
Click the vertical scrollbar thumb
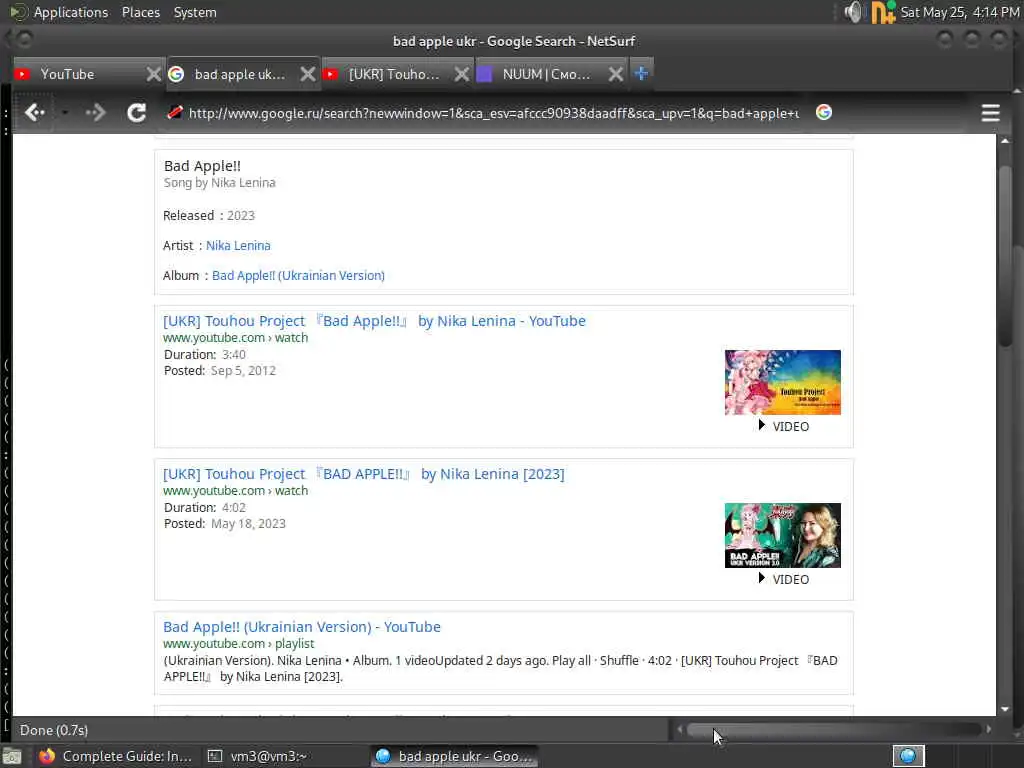(x=1004, y=255)
